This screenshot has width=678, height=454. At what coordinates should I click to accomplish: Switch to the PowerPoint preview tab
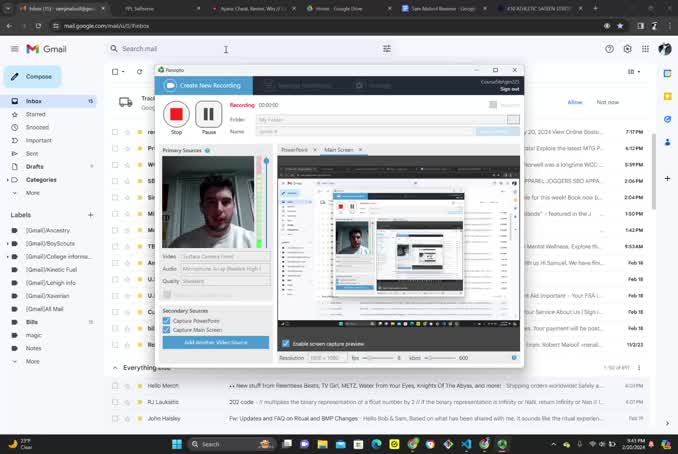tap(295, 150)
